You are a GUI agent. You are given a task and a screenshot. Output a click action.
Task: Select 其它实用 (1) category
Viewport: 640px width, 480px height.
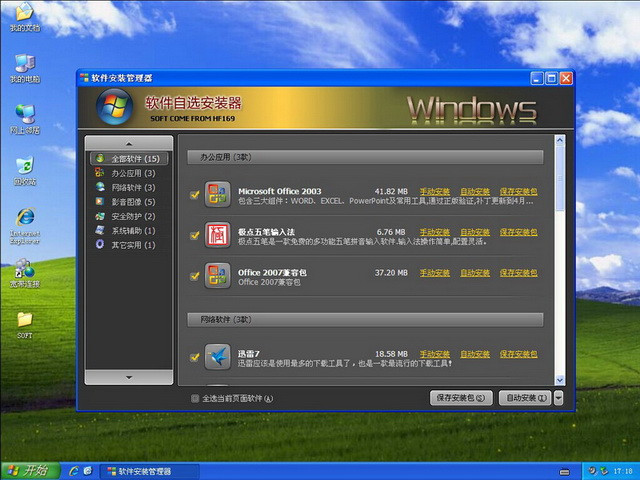[x=129, y=244]
